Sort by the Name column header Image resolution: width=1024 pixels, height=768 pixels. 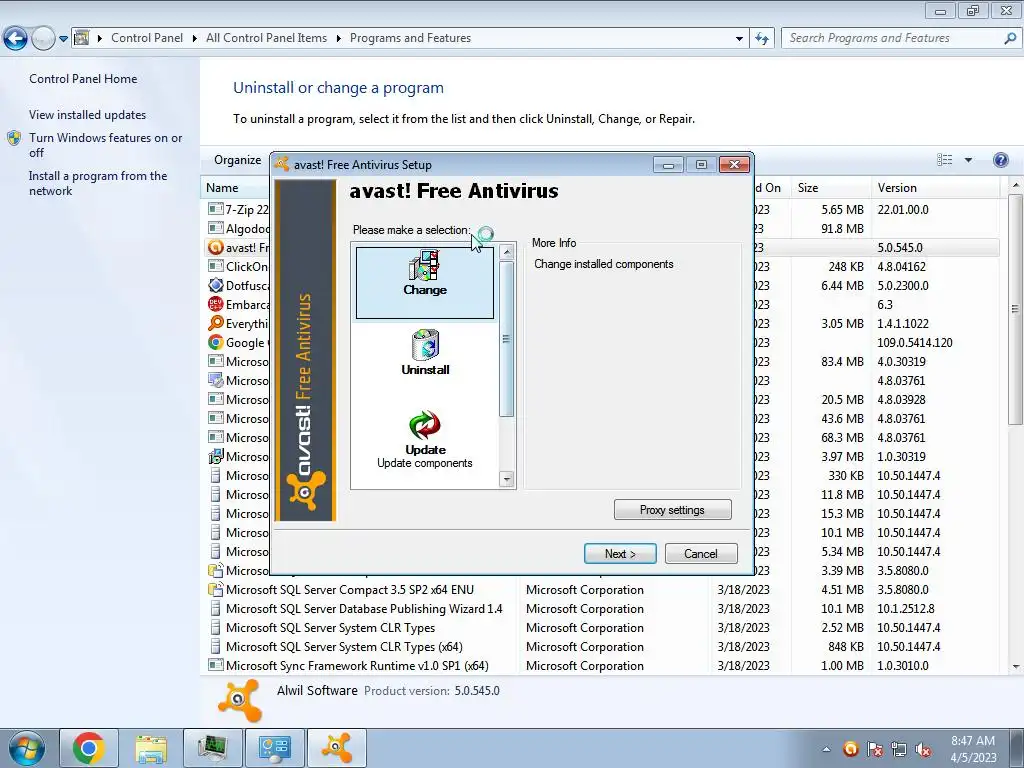pos(222,188)
